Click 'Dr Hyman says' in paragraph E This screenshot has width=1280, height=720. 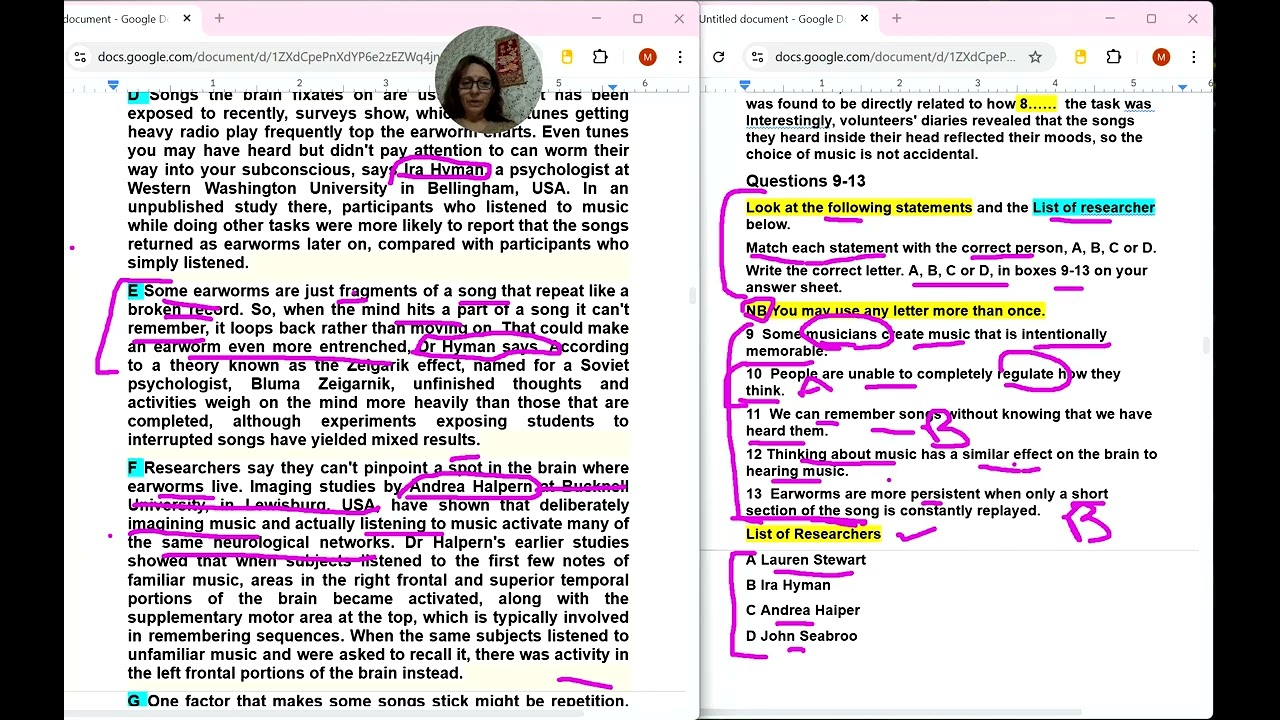click(478, 347)
